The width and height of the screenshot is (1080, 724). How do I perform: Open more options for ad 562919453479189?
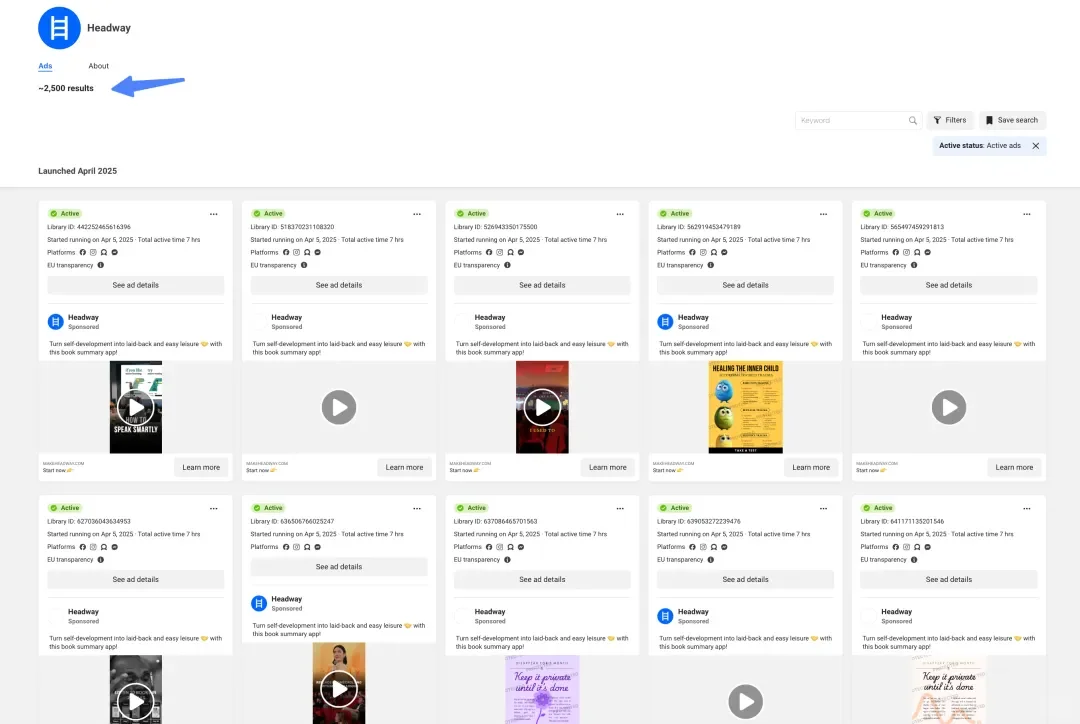pos(823,214)
